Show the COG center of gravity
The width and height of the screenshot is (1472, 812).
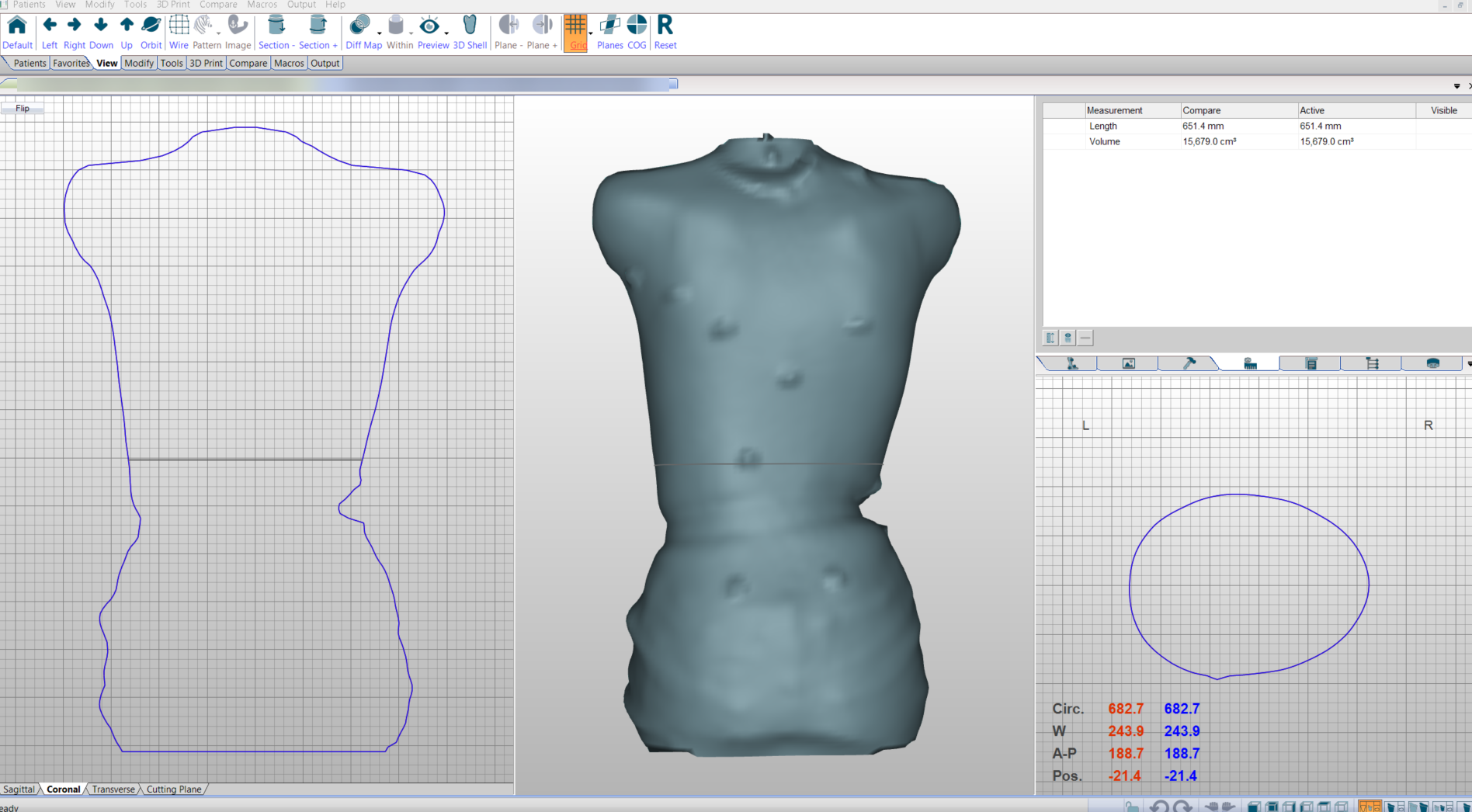pos(637,32)
